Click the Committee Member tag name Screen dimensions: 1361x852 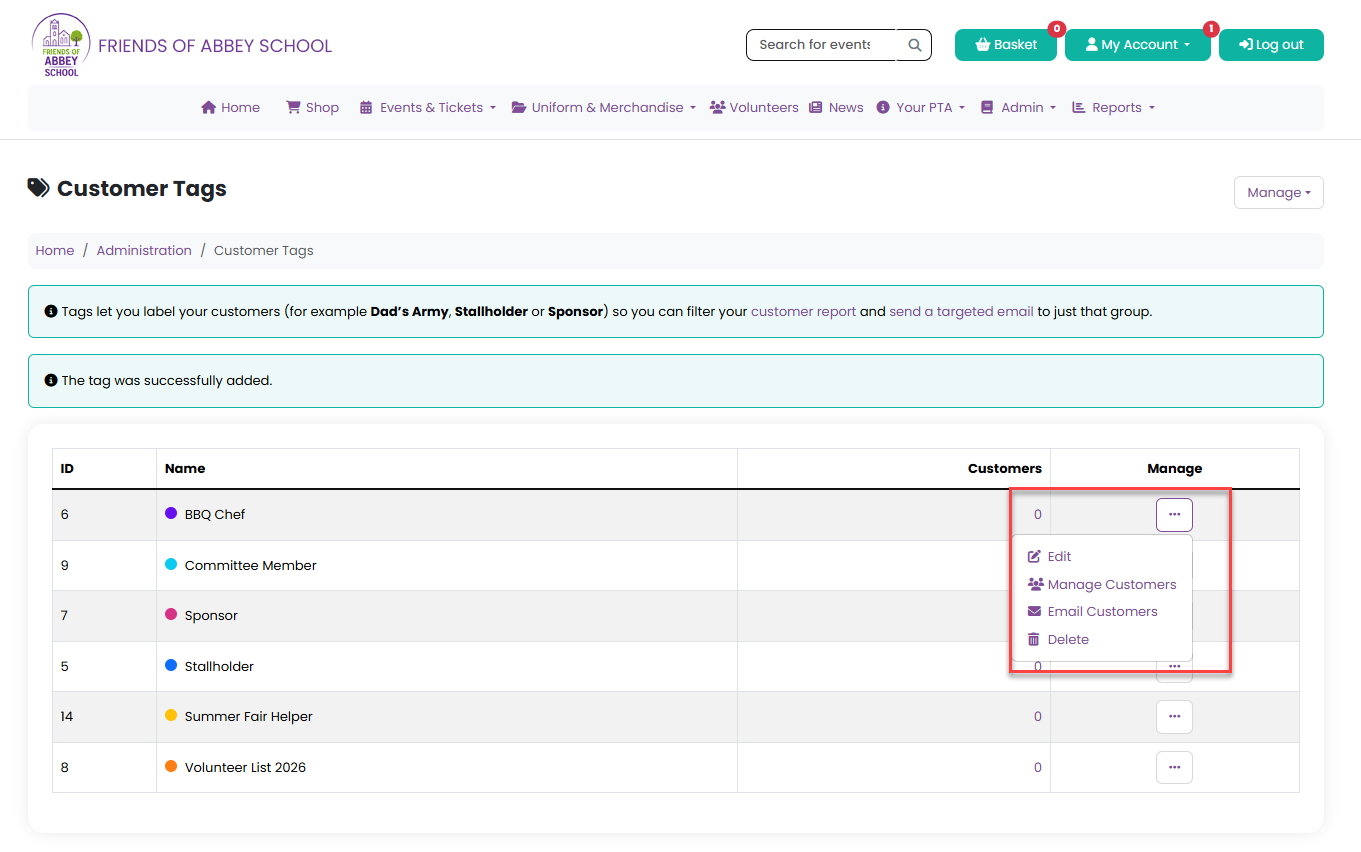(251, 566)
